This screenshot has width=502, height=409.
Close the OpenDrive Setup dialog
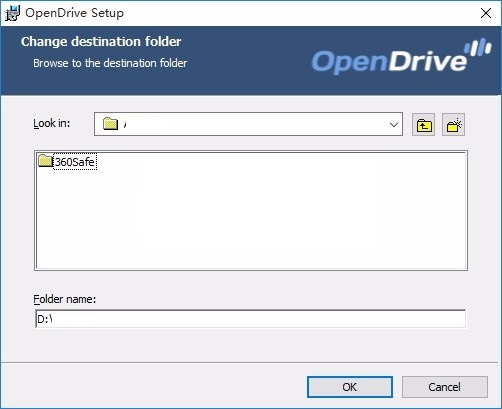click(x=486, y=13)
